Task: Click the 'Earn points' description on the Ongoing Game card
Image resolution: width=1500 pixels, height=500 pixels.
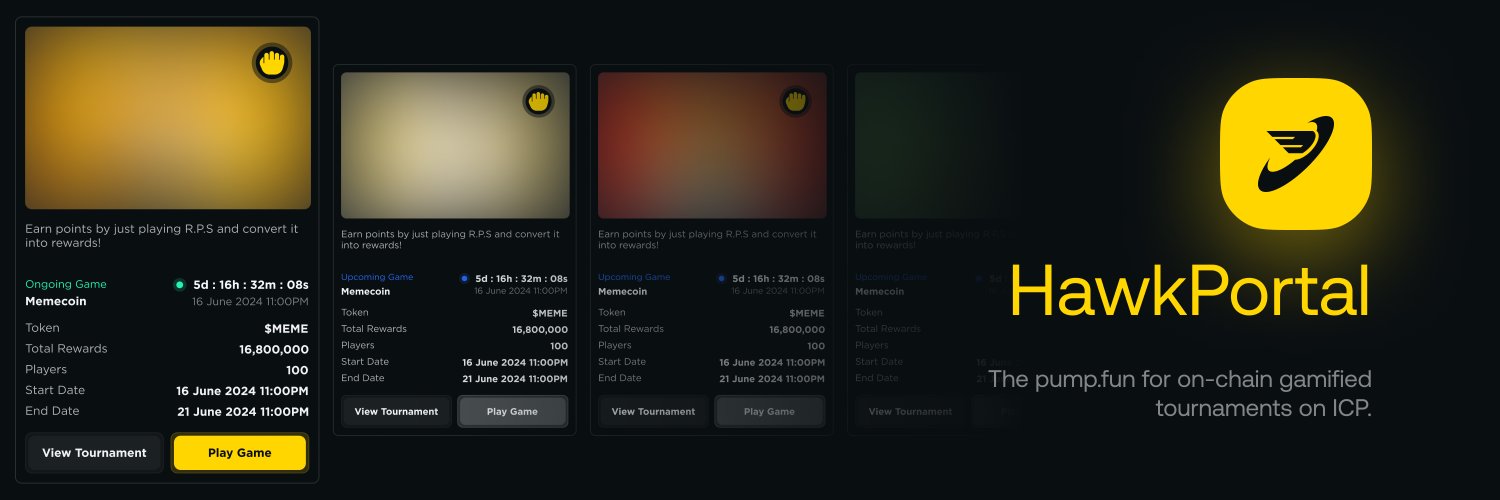Action: (x=162, y=235)
